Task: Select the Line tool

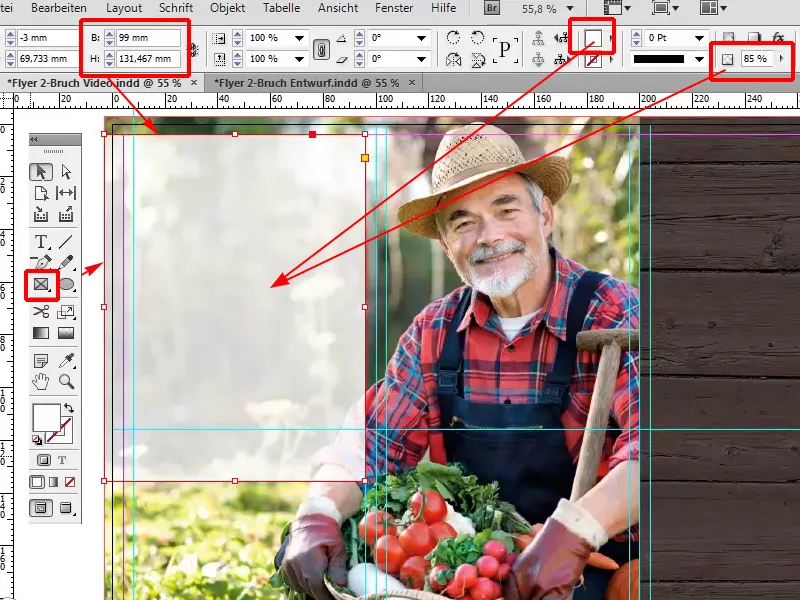Action: click(x=66, y=241)
